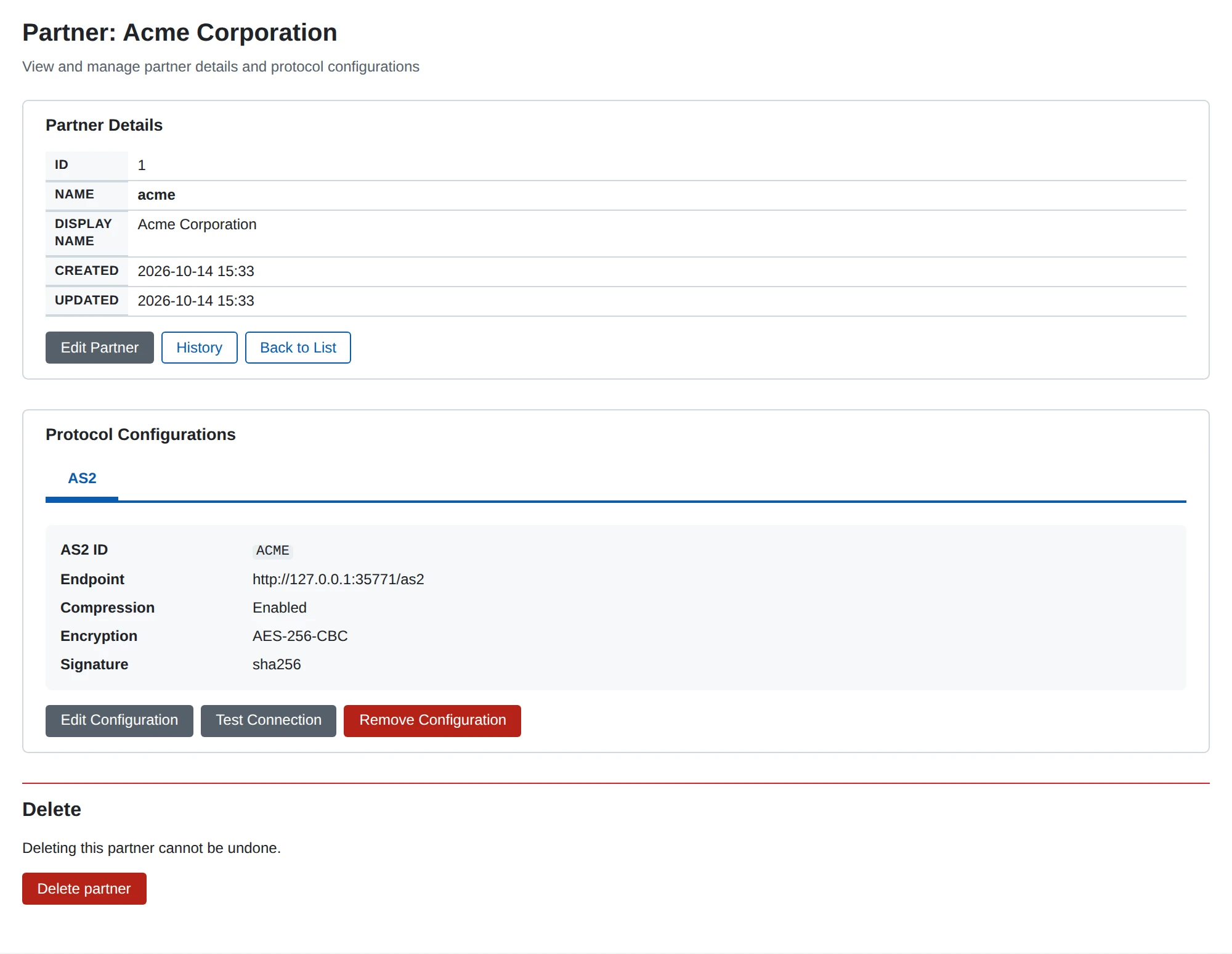Click the page subtitle about protocol configurations
Screen dimensions: 1232x954
coord(221,67)
